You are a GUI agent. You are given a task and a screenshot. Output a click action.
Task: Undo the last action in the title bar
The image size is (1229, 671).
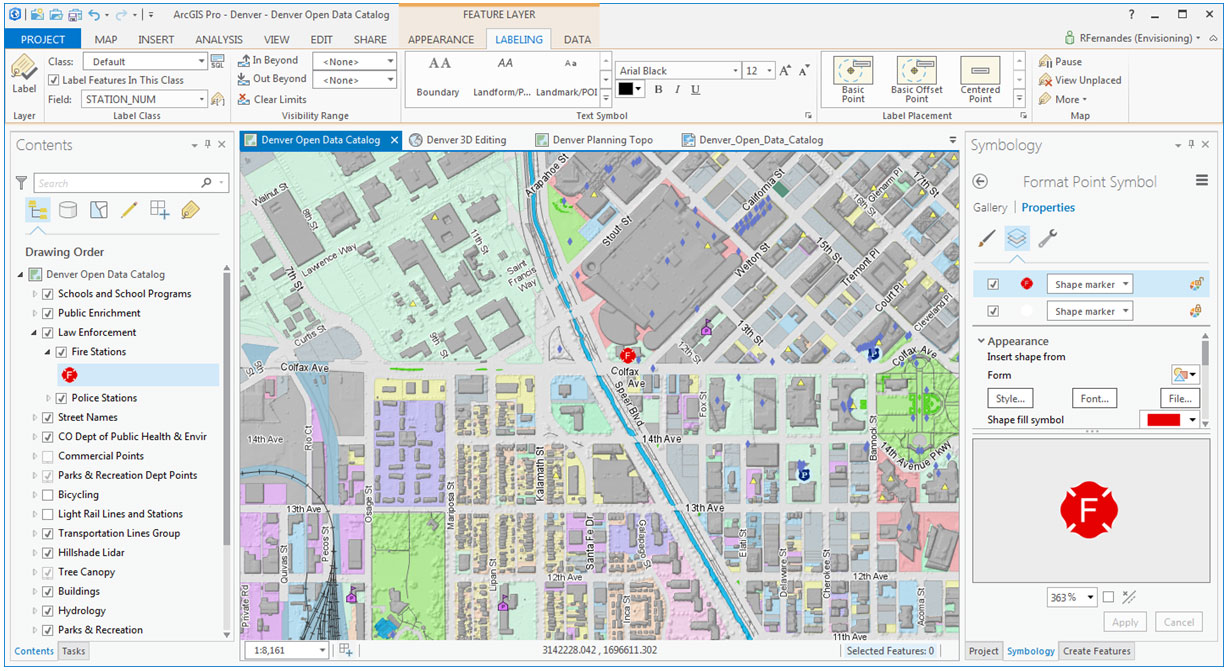(x=94, y=15)
